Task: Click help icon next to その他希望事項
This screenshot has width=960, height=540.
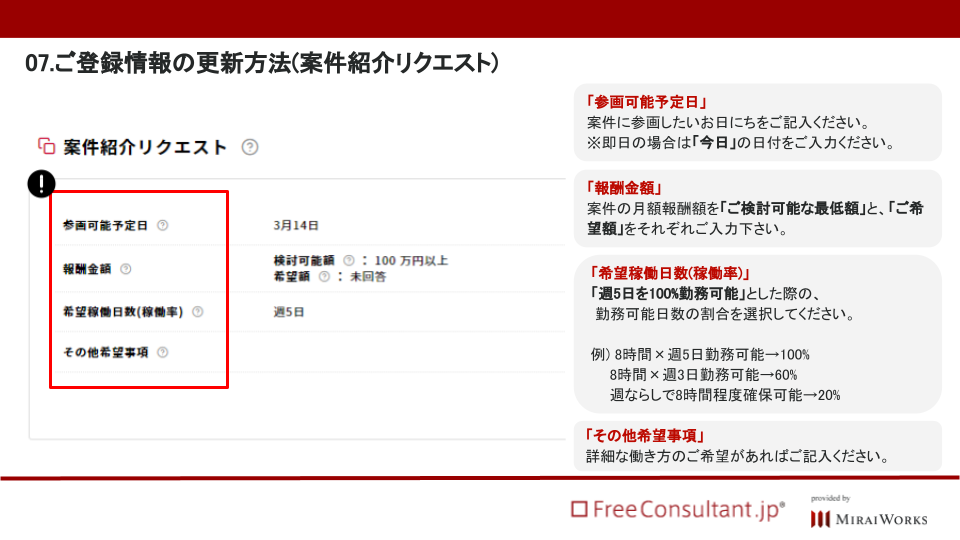Action: tap(163, 352)
